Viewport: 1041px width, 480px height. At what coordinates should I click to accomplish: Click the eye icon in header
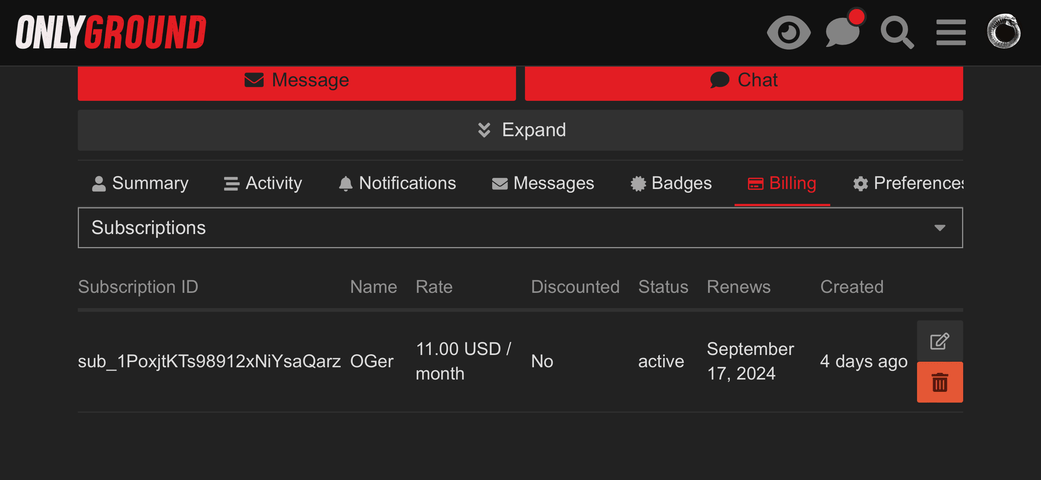pos(789,33)
